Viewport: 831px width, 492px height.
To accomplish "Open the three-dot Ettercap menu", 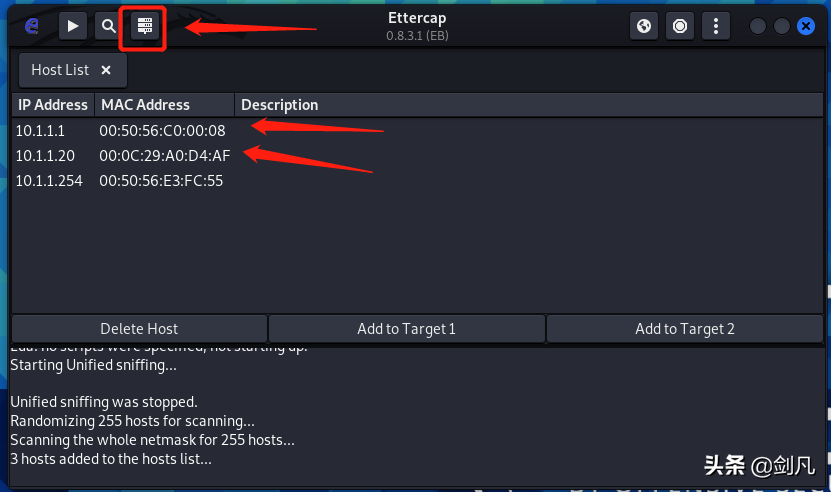I will (x=716, y=26).
